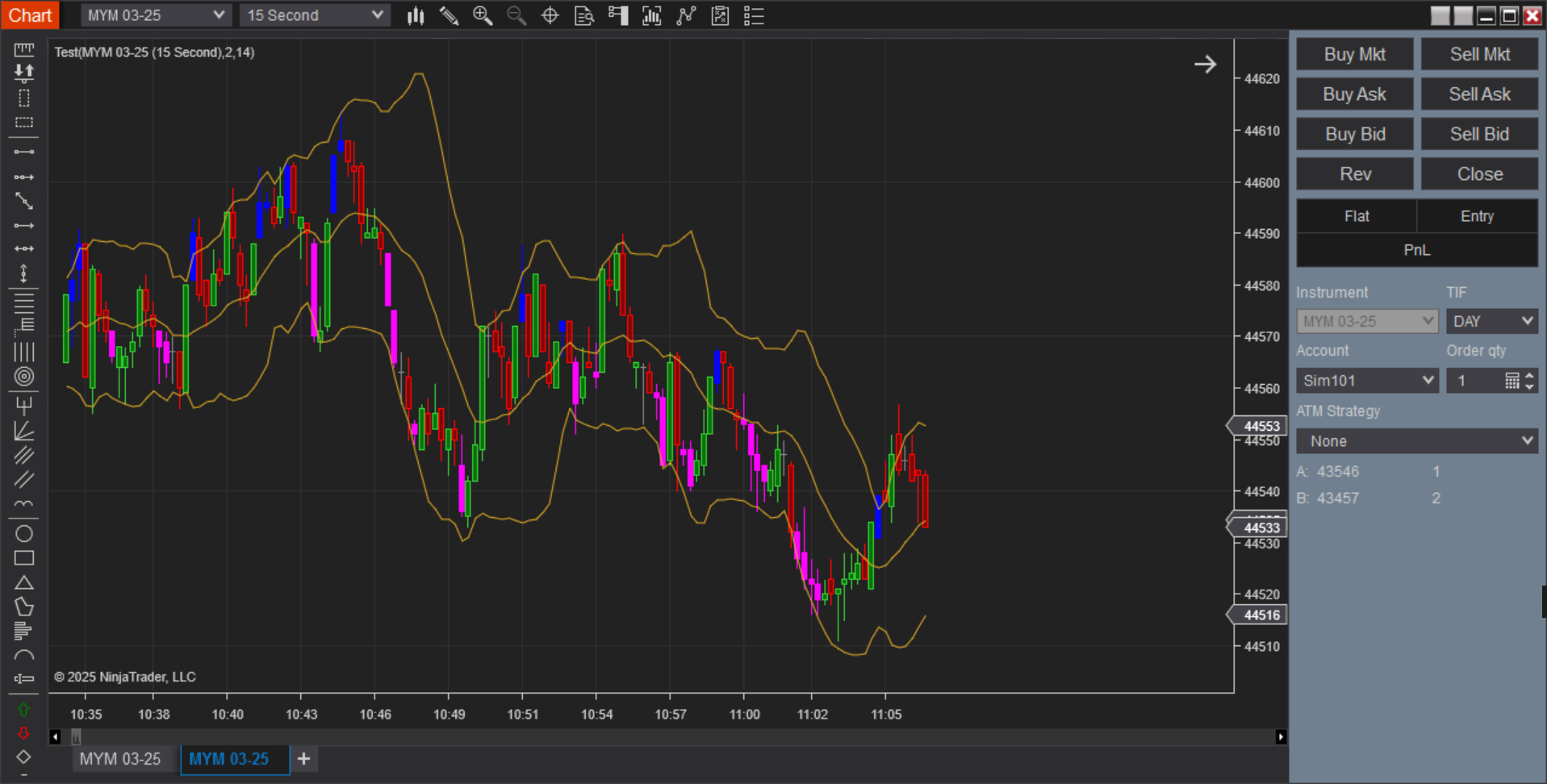Click the Sell Ask button

click(x=1479, y=94)
